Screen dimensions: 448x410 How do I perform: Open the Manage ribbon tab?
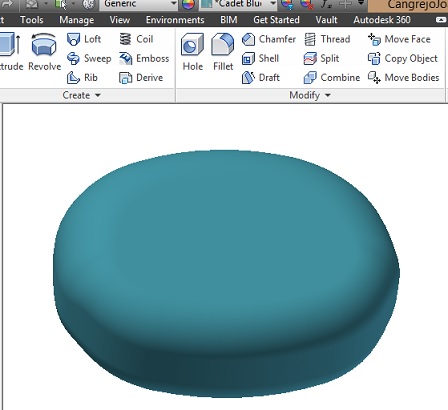click(77, 20)
